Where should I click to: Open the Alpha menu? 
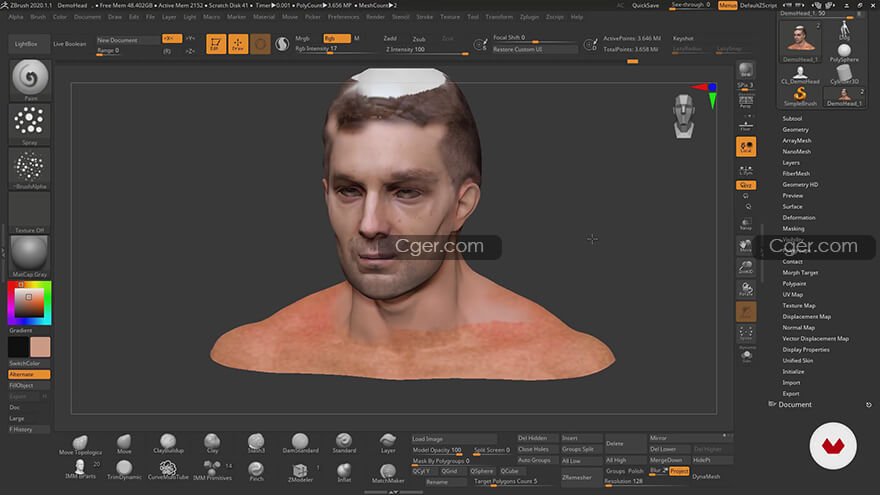point(16,17)
